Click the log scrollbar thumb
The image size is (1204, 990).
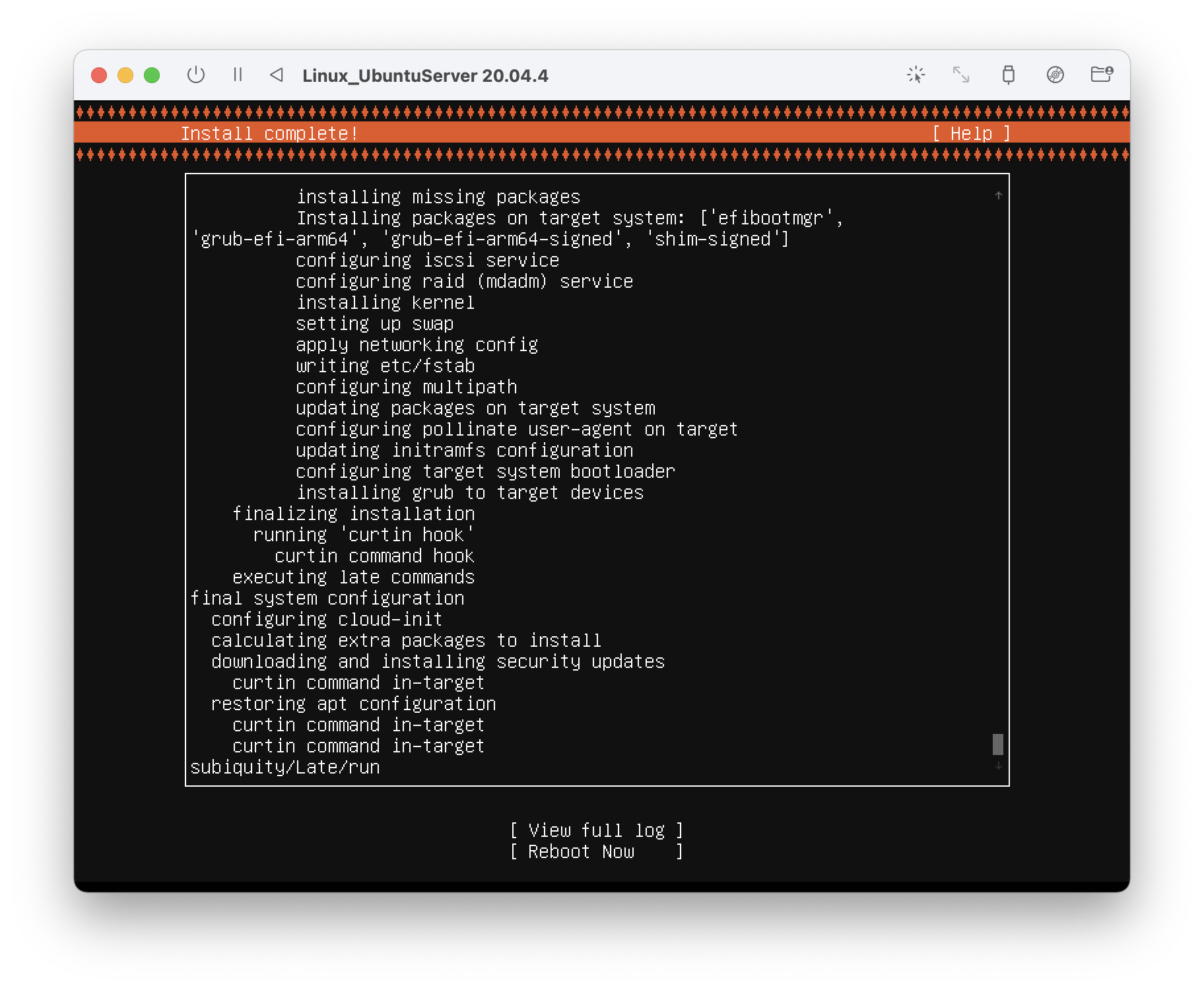point(998,744)
